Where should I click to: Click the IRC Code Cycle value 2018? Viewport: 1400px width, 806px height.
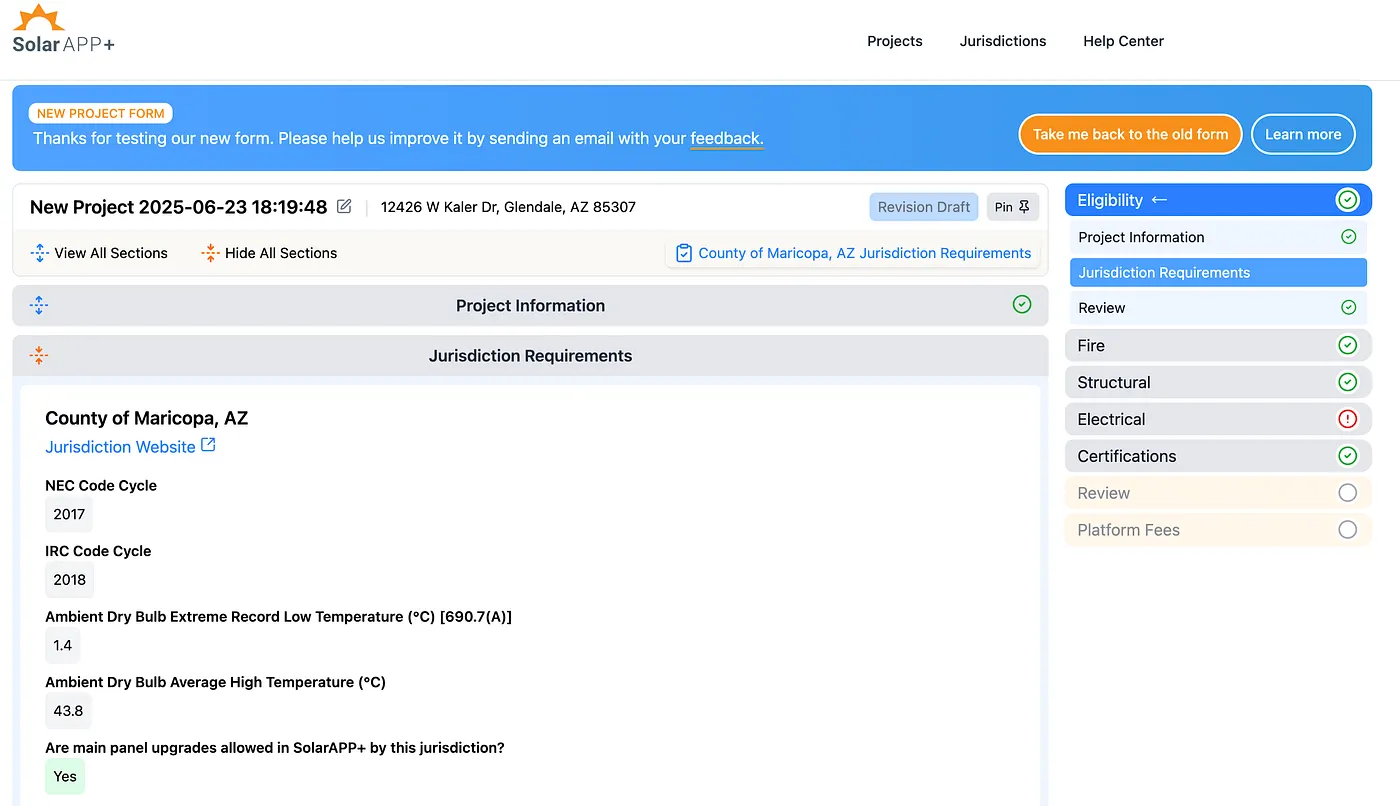pyautogui.click(x=69, y=579)
